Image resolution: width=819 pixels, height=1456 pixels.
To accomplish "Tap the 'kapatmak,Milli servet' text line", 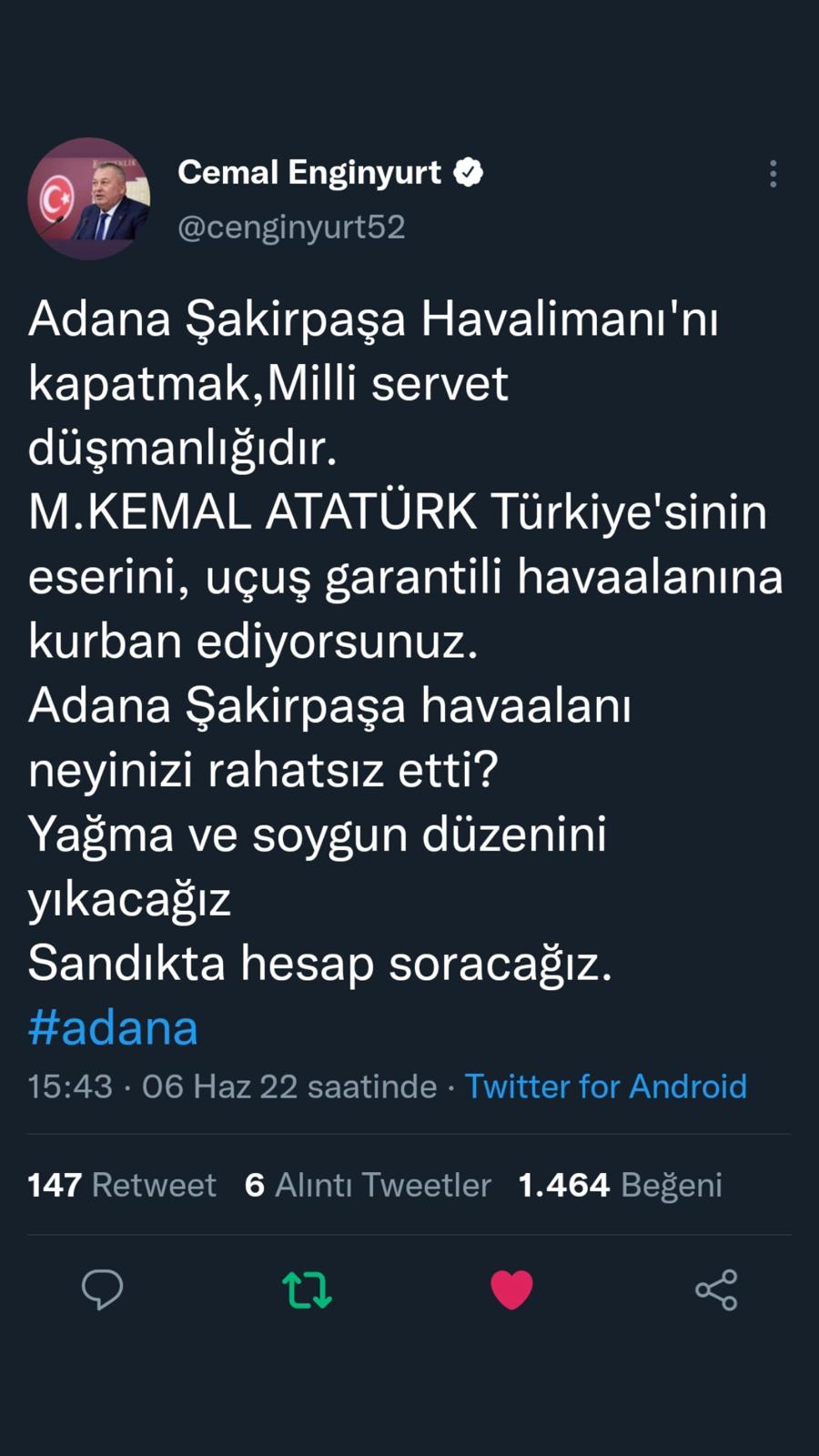I will 268,383.
